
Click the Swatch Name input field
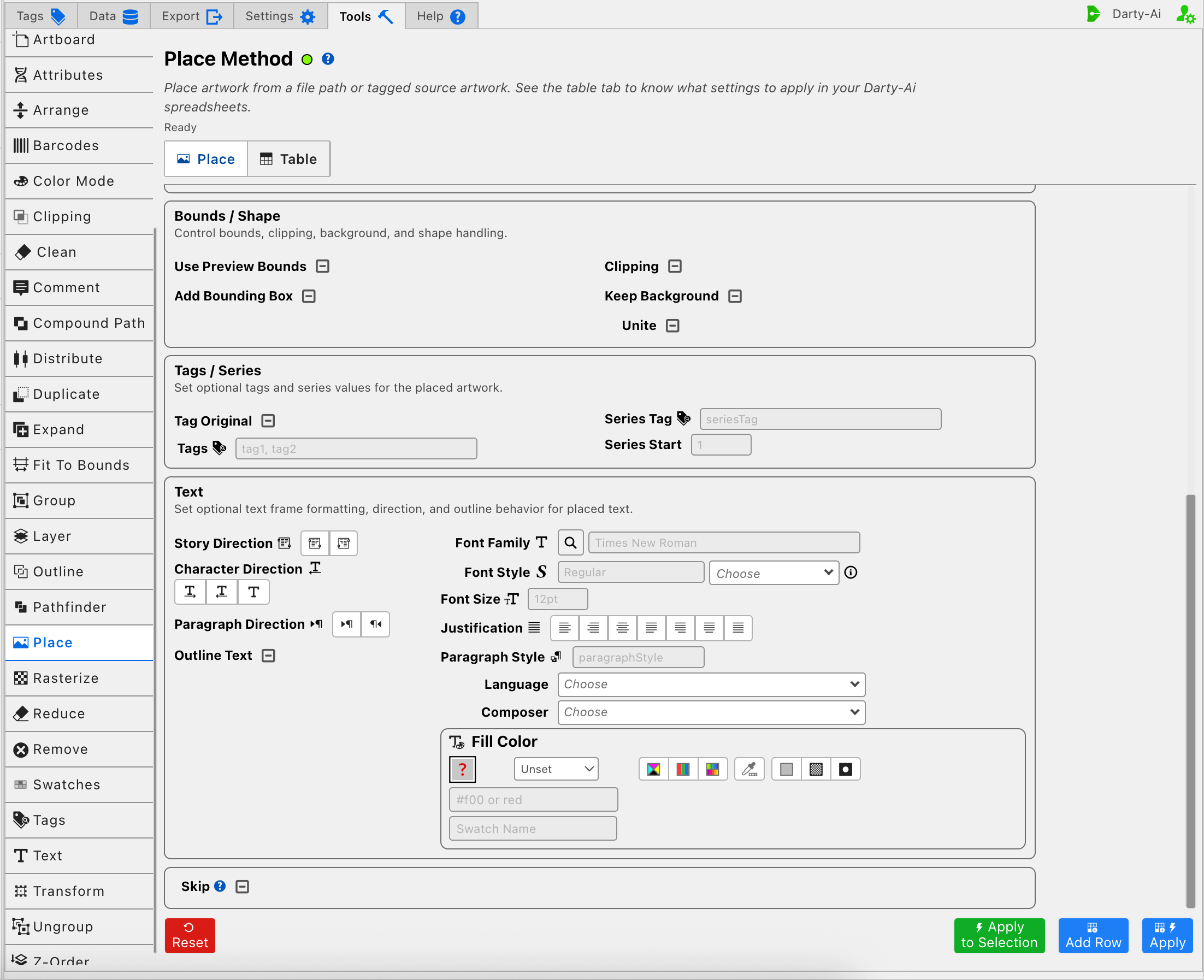(x=533, y=829)
